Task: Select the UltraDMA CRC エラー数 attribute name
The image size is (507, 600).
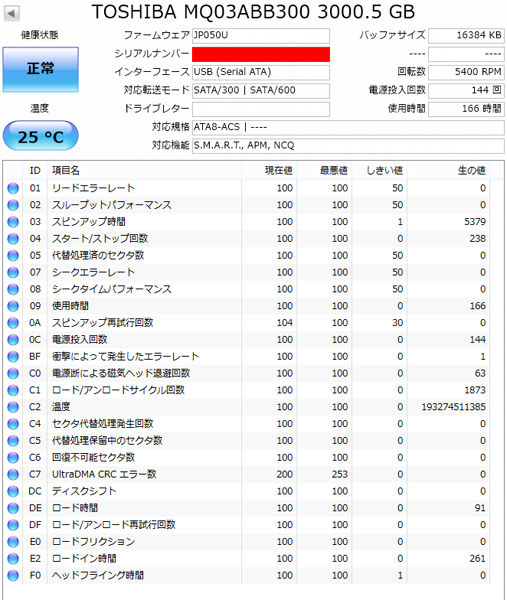Action: click(x=104, y=474)
